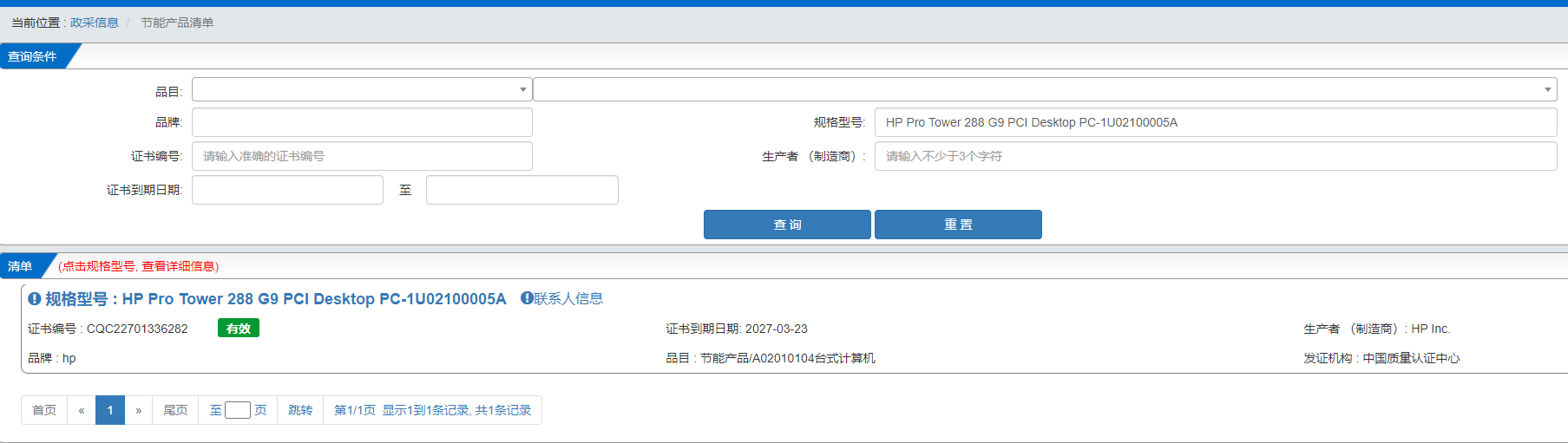Click 发证机构 : 中国质量认证中心 text
1568x443 pixels.
[1381, 358]
